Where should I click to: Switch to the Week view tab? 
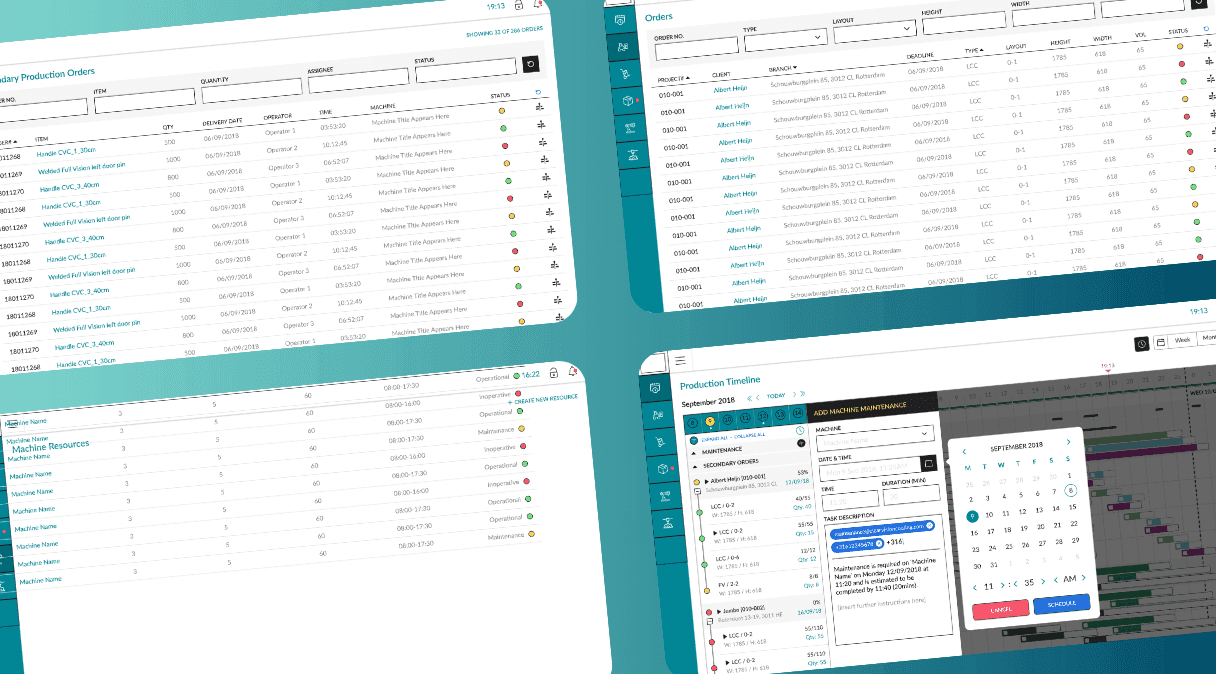(x=1182, y=341)
